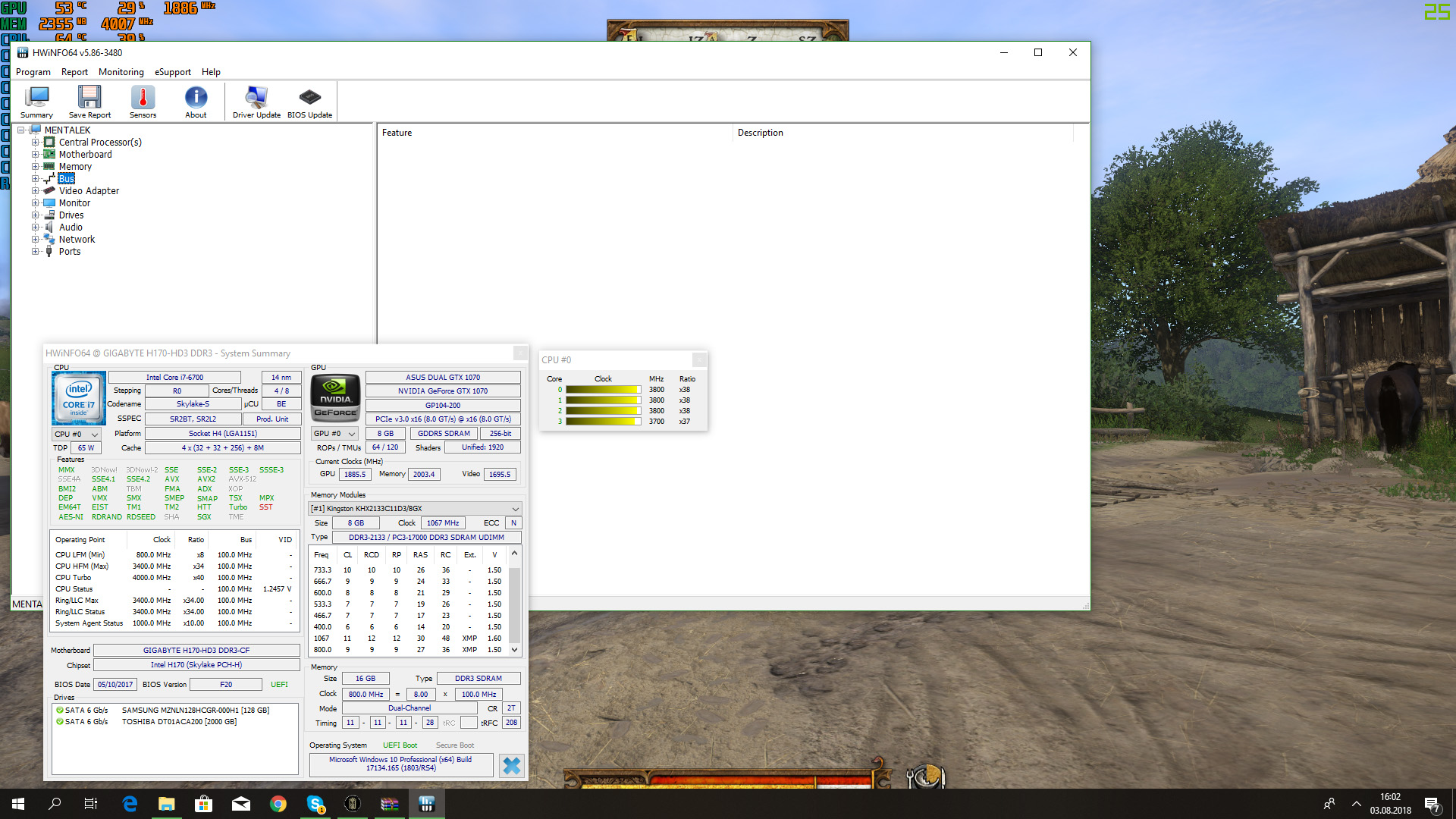Open the eSupport menu
1456x819 pixels.
tap(172, 72)
